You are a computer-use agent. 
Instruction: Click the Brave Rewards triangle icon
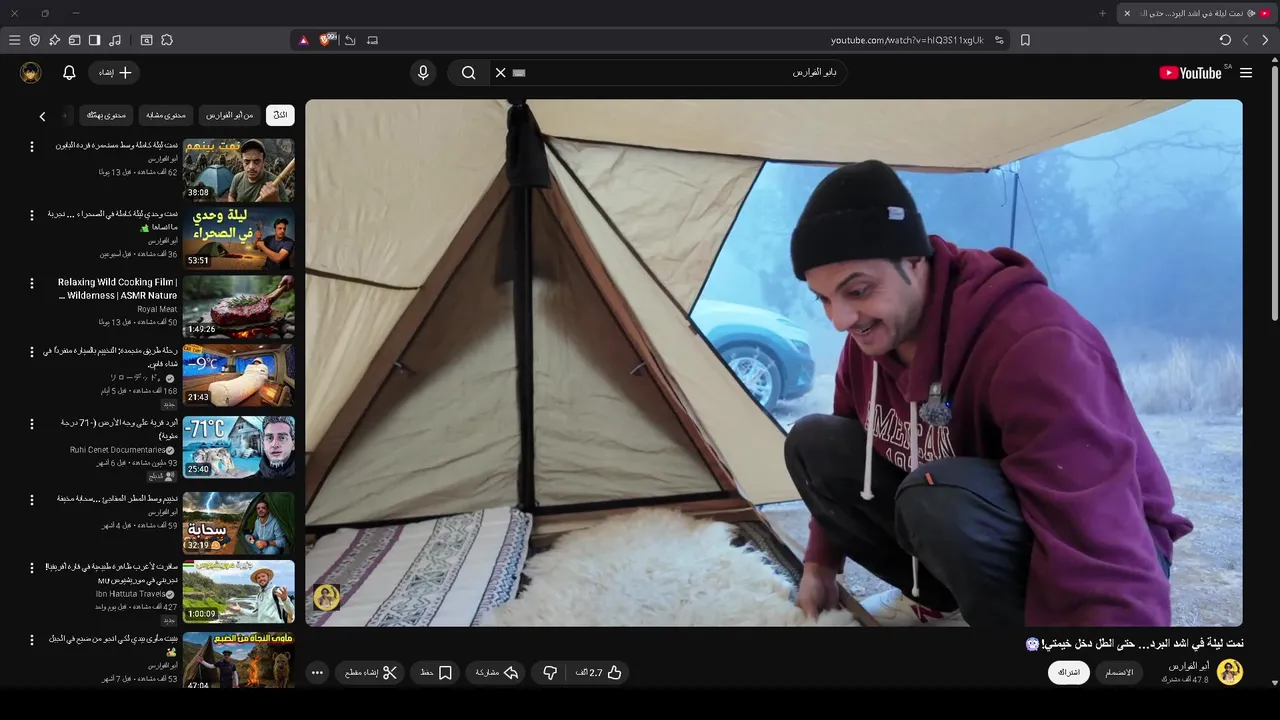tap(304, 40)
